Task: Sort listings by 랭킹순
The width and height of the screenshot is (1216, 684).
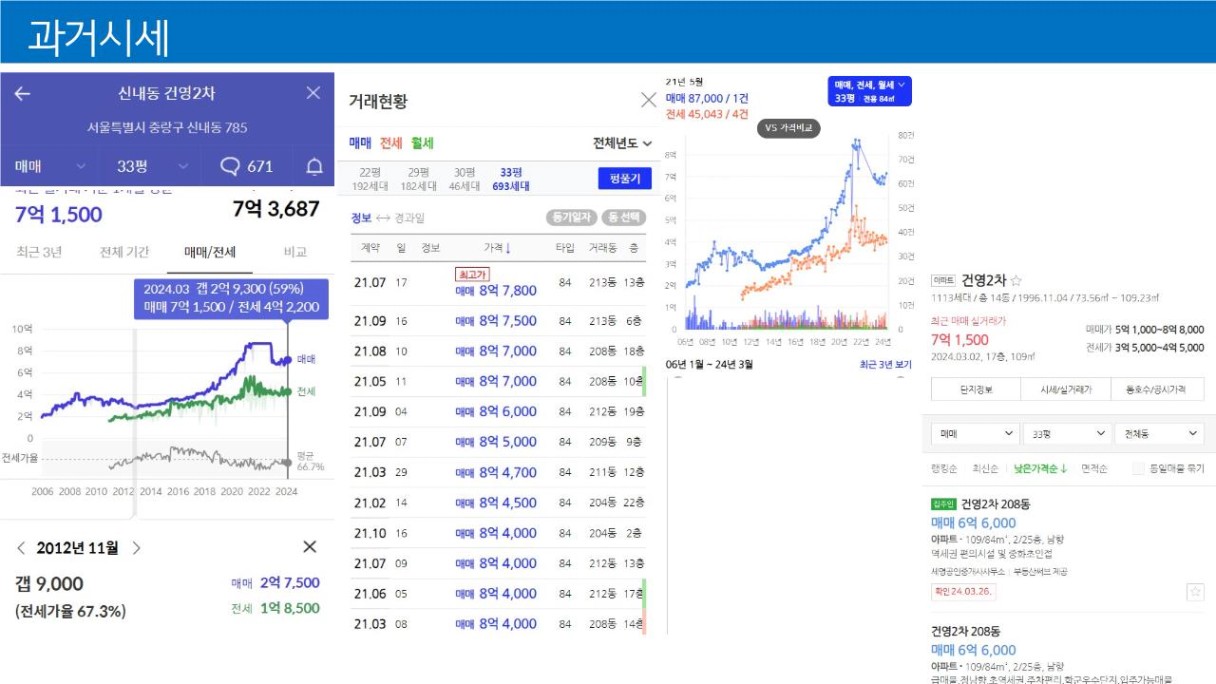Action: [943, 468]
